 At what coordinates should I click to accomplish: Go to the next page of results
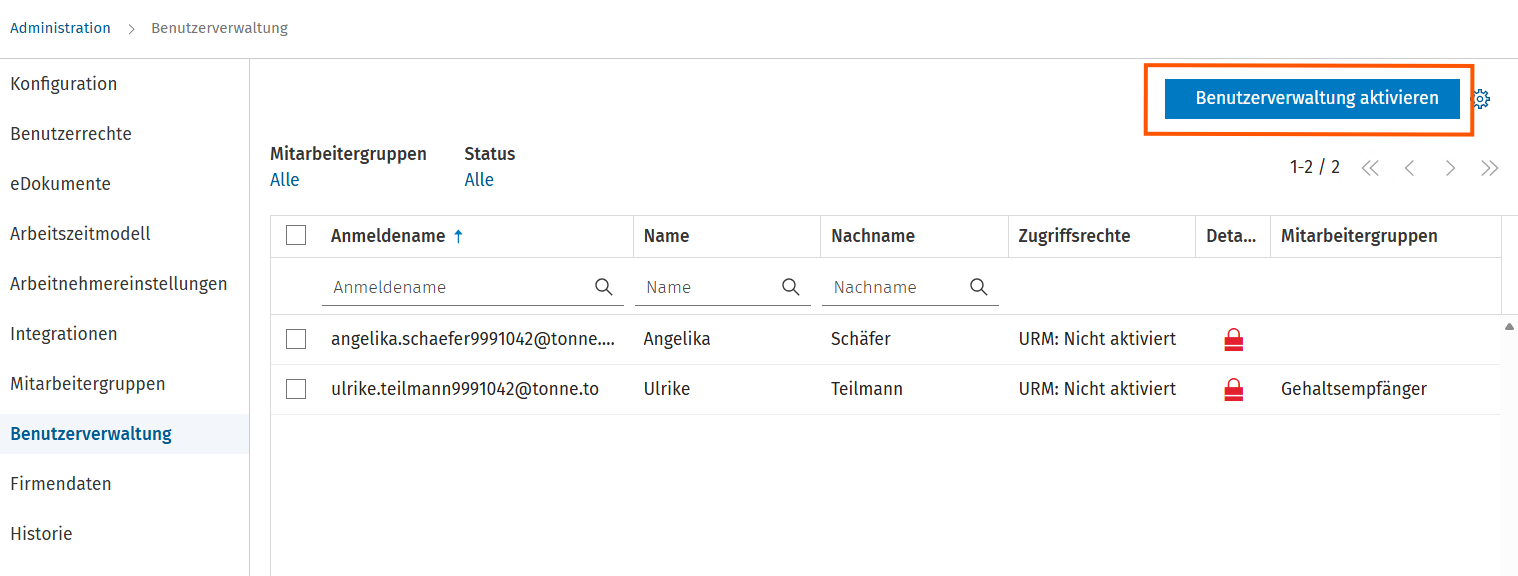(x=1450, y=168)
